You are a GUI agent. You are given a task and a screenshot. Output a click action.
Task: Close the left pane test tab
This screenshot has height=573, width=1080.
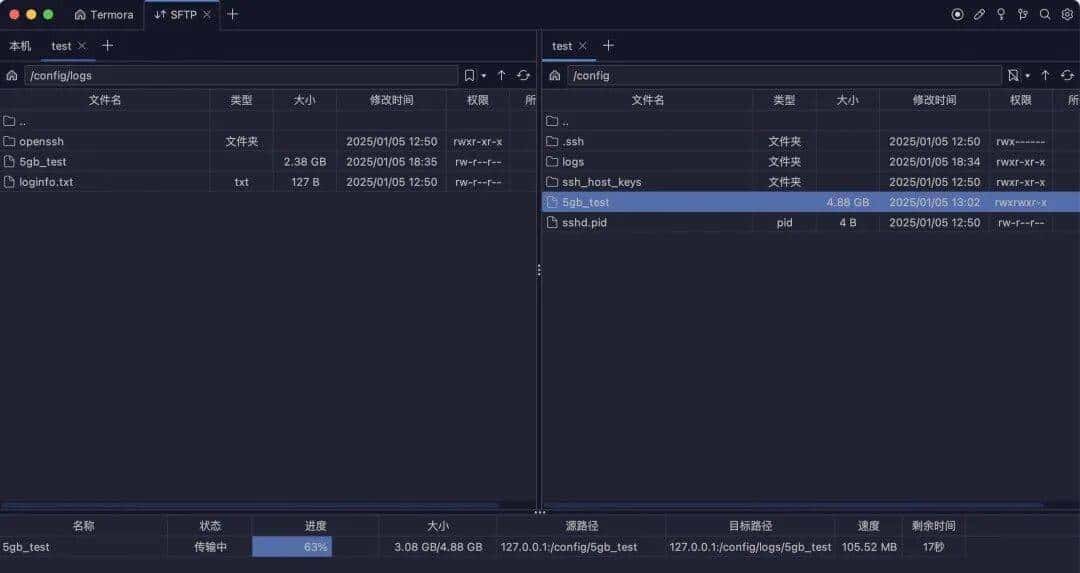(x=82, y=45)
